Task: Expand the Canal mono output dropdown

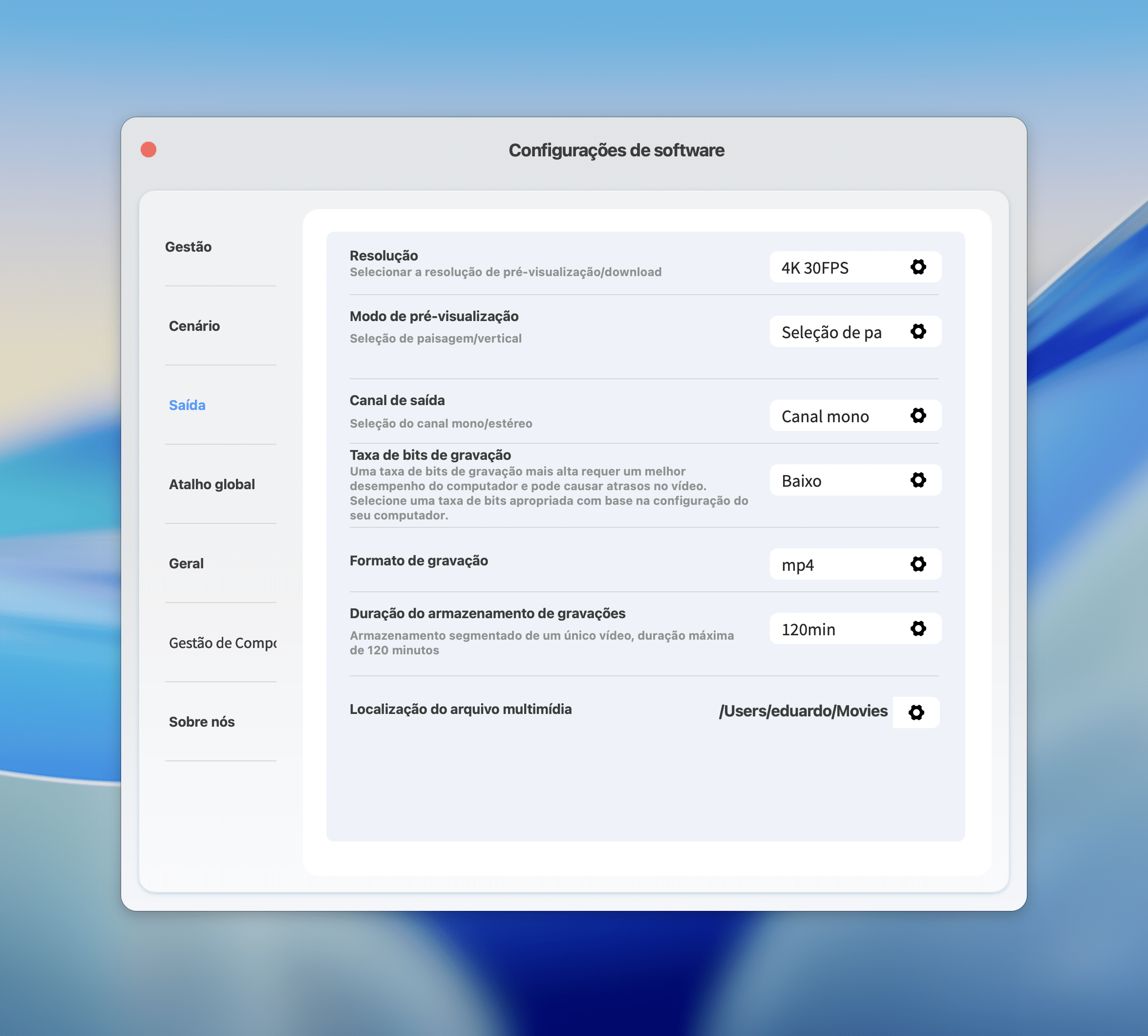Action: [836, 416]
